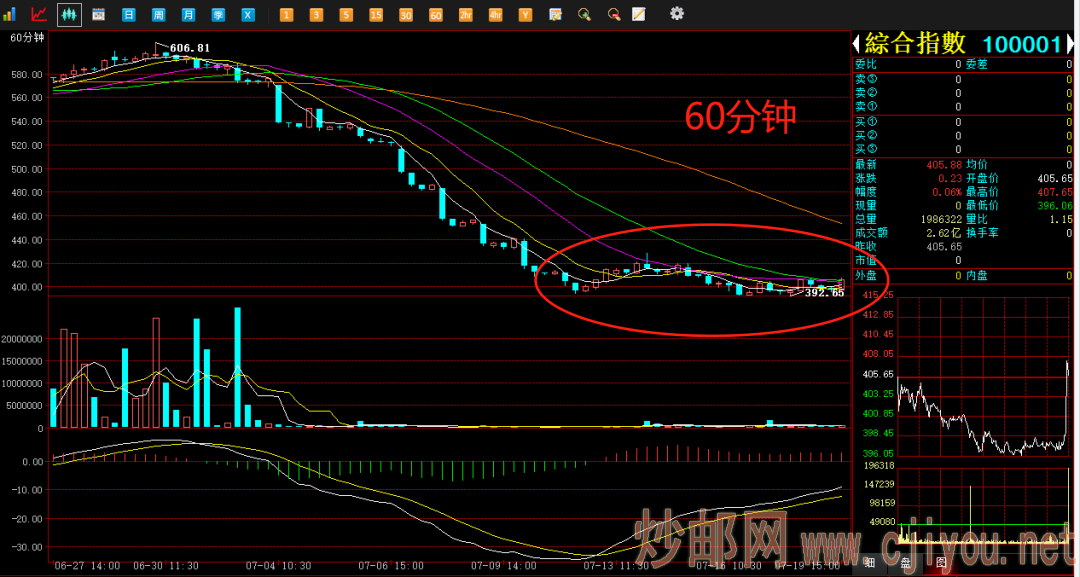Click the blue X period button

pyautogui.click(x=248, y=14)
